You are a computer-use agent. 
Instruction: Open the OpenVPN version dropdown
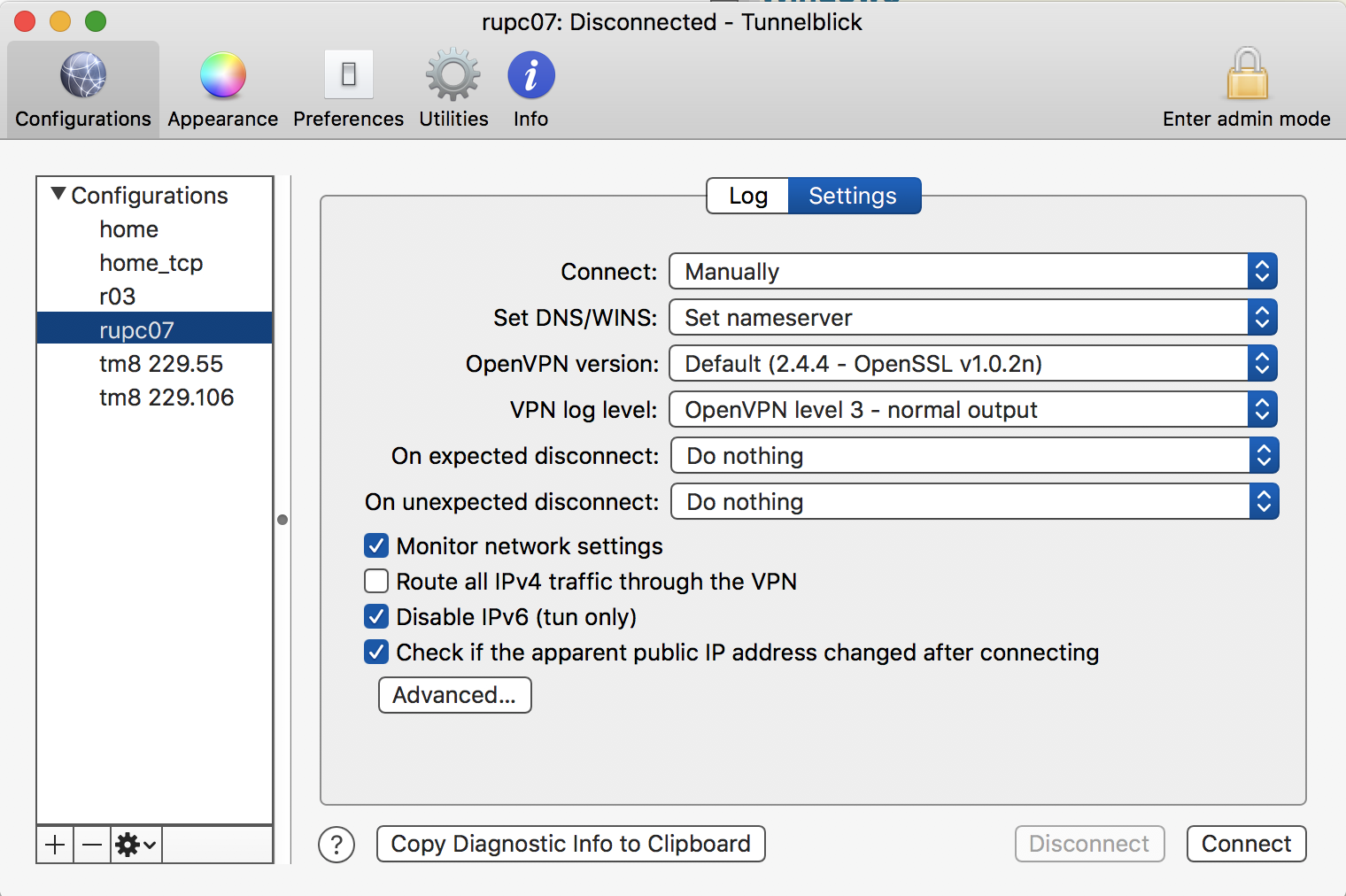pos(973,363)
